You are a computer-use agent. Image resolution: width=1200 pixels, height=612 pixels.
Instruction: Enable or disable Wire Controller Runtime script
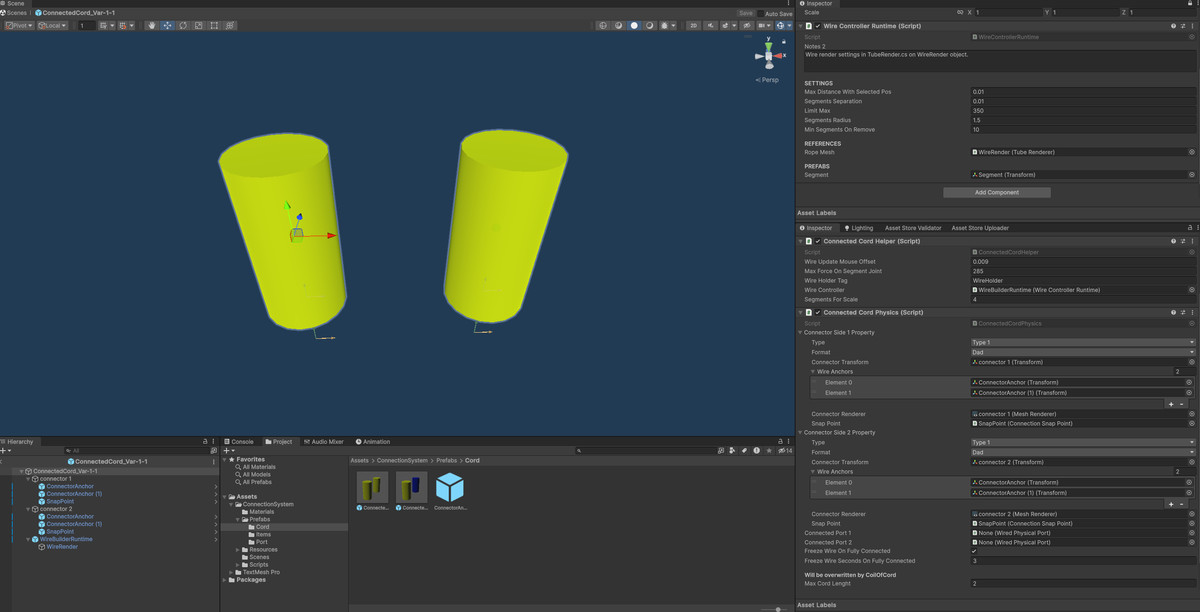pos(817,26)
